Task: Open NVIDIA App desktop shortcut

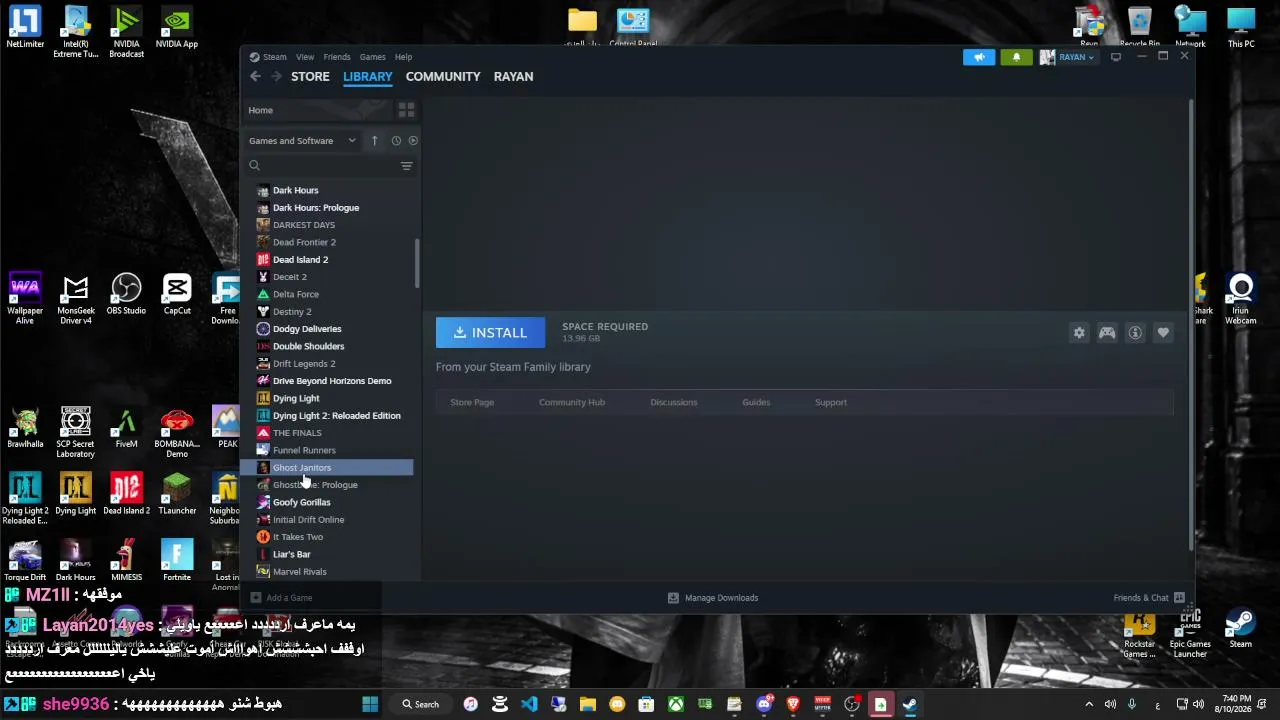Action: point(177,27)
